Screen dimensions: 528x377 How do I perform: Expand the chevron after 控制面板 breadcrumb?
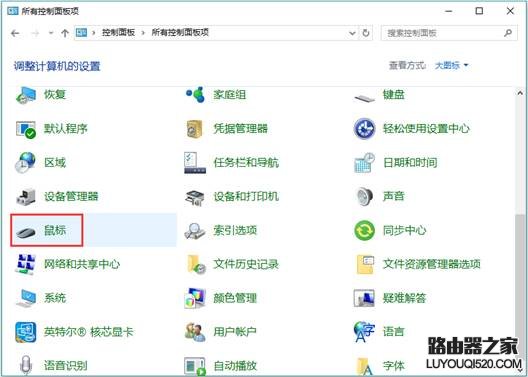[143, 33]
